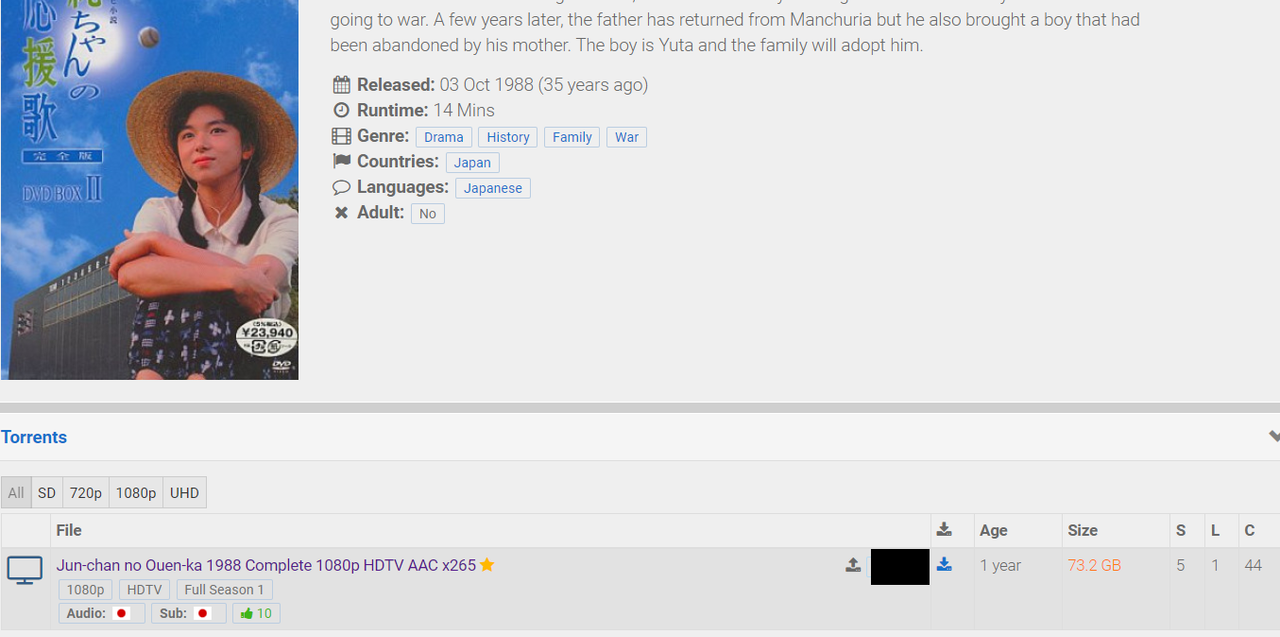Click the Japan flag next to Sub
This screenshot has width=1280, height=637.
click(x=202, y=613)
